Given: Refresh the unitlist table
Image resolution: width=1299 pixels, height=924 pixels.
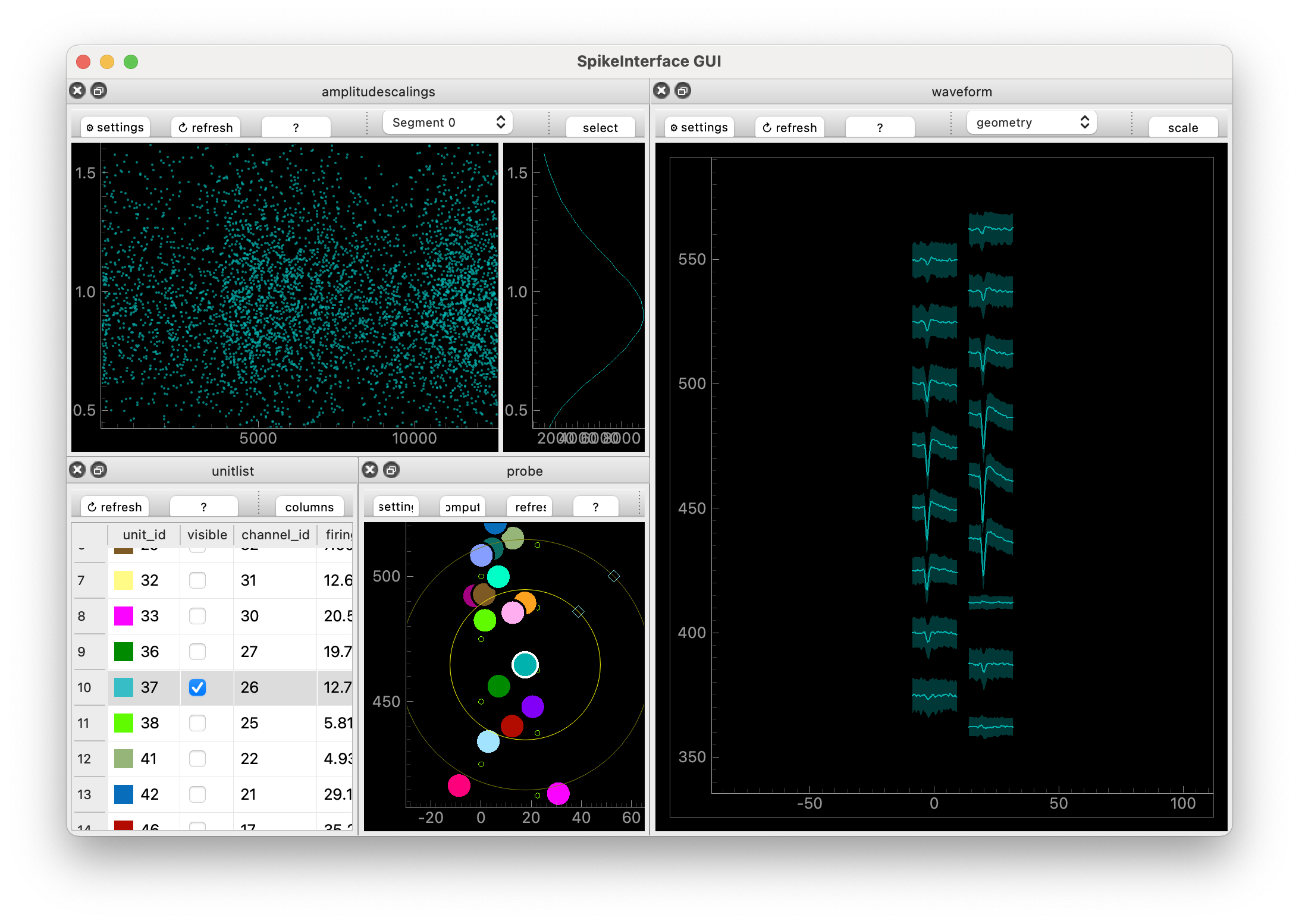Looking at the screenshot, I should click(115, 507).
